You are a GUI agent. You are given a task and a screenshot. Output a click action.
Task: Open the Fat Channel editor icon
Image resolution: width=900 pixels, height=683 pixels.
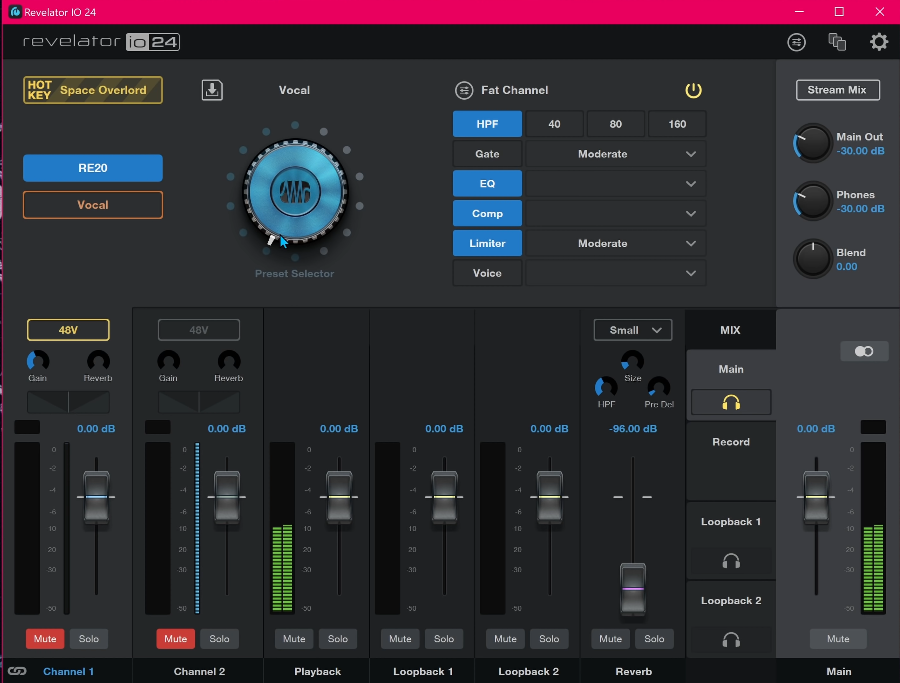click(x=464, y=90)
